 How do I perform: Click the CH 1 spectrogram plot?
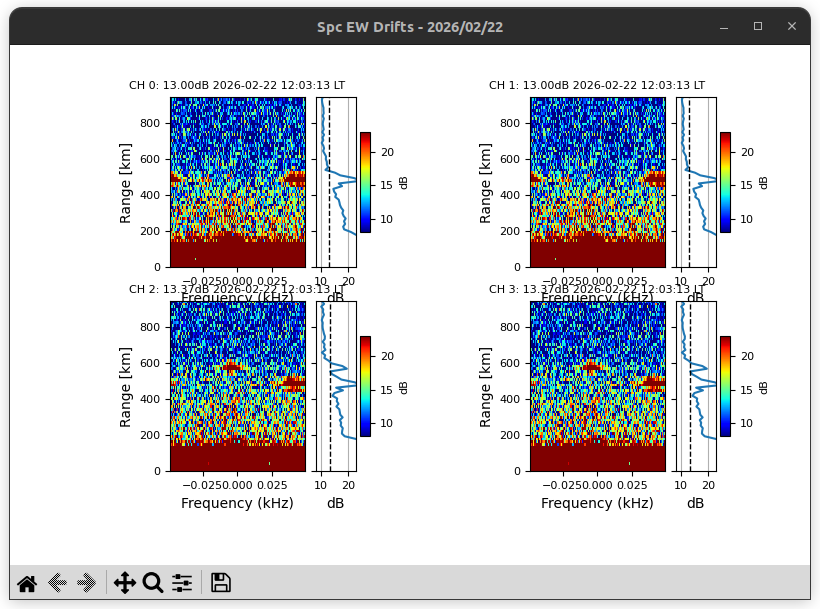pos(598,182)
